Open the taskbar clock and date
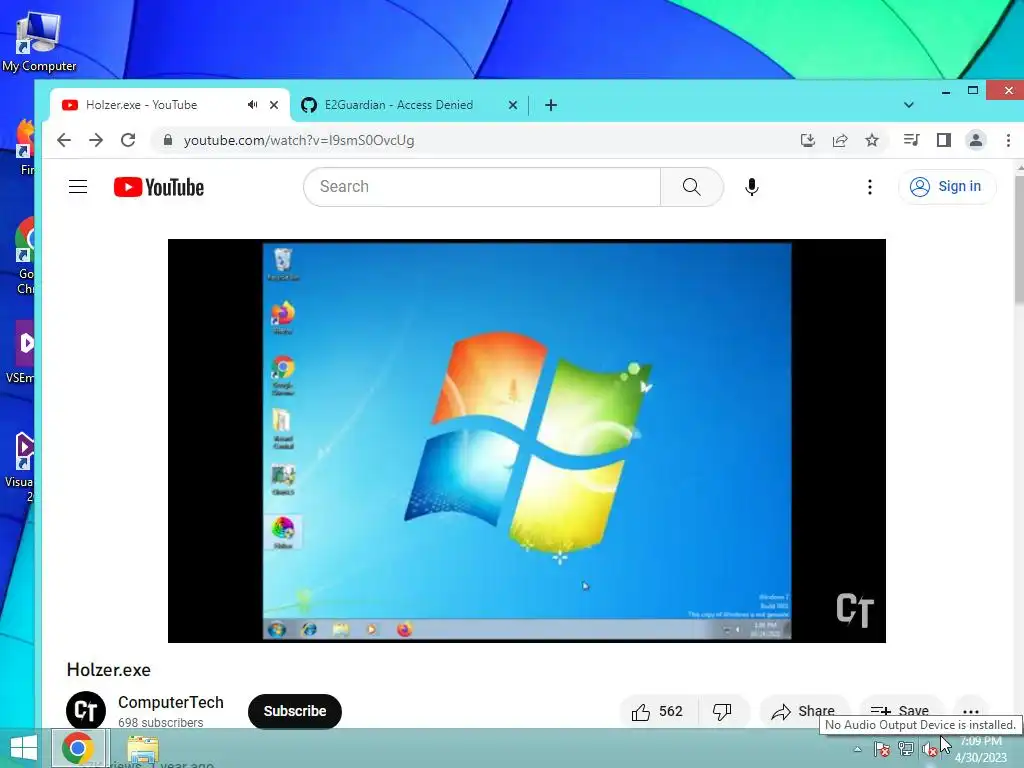 tap(981, 749)
